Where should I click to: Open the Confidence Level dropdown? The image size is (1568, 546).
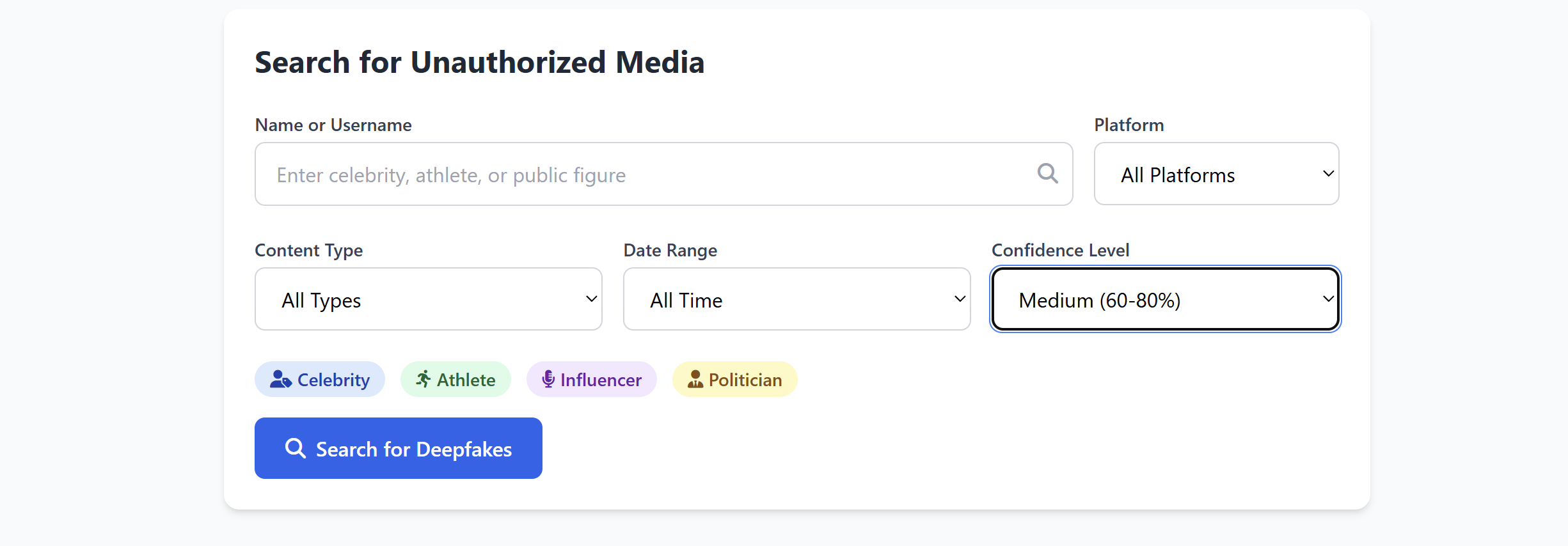tap(1164, 299)
